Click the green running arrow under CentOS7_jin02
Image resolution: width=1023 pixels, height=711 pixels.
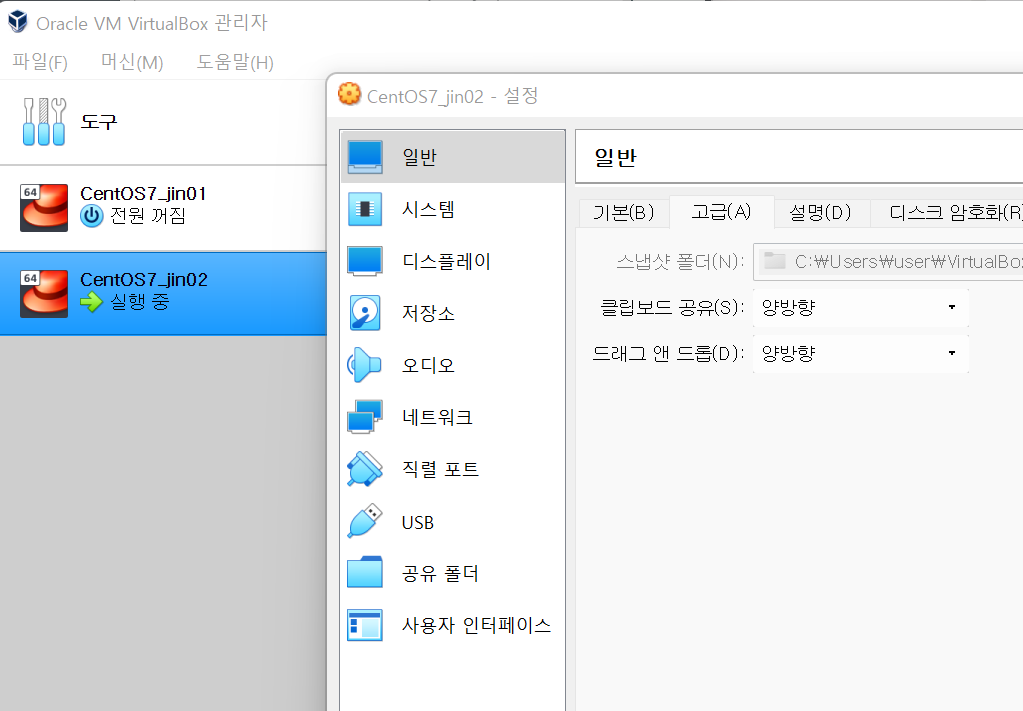coord(92,302)
